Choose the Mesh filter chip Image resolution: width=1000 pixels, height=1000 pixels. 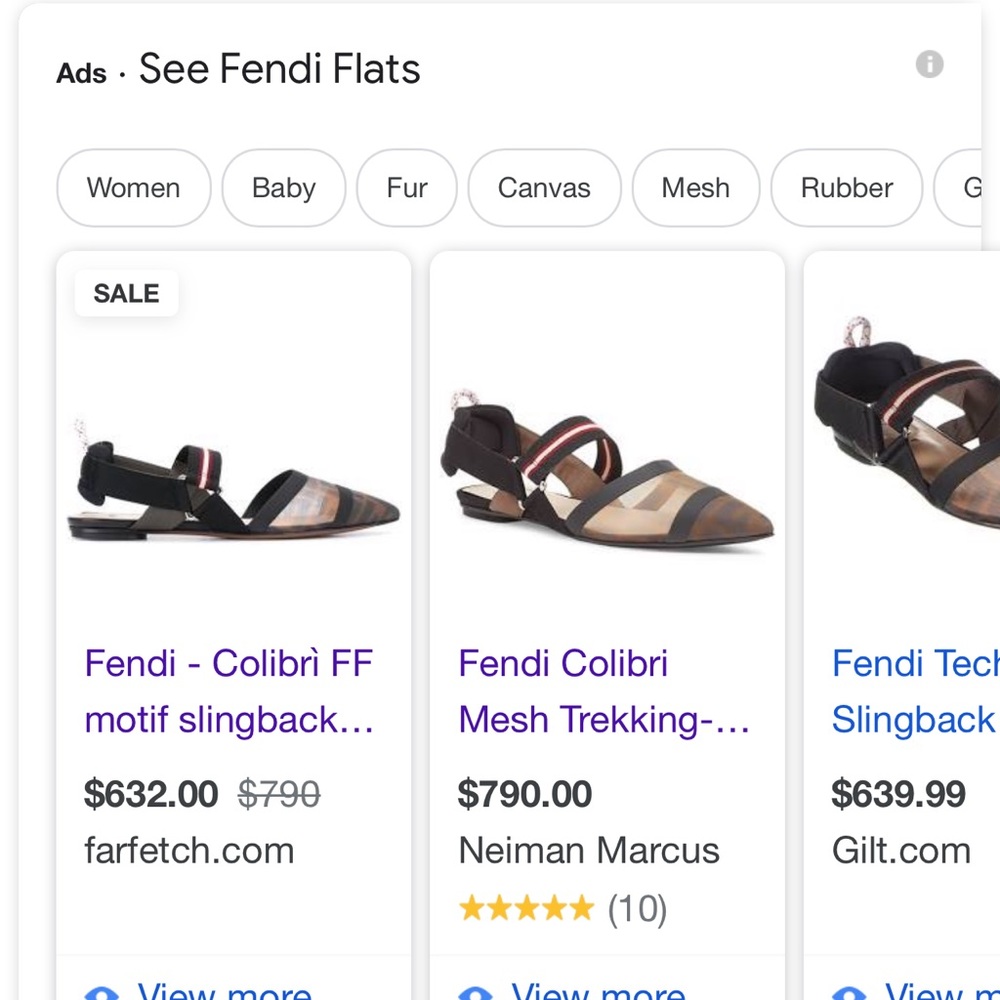pyautogui.click(x=696, y=188)
